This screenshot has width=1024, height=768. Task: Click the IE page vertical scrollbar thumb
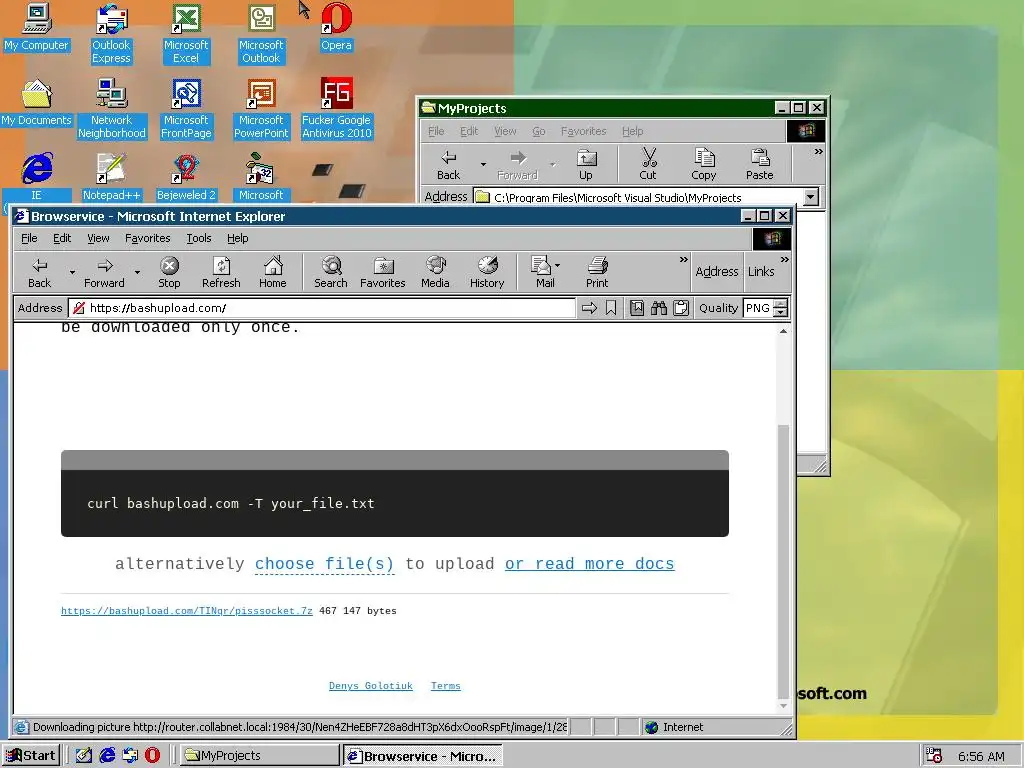click(x=783, y=562)
